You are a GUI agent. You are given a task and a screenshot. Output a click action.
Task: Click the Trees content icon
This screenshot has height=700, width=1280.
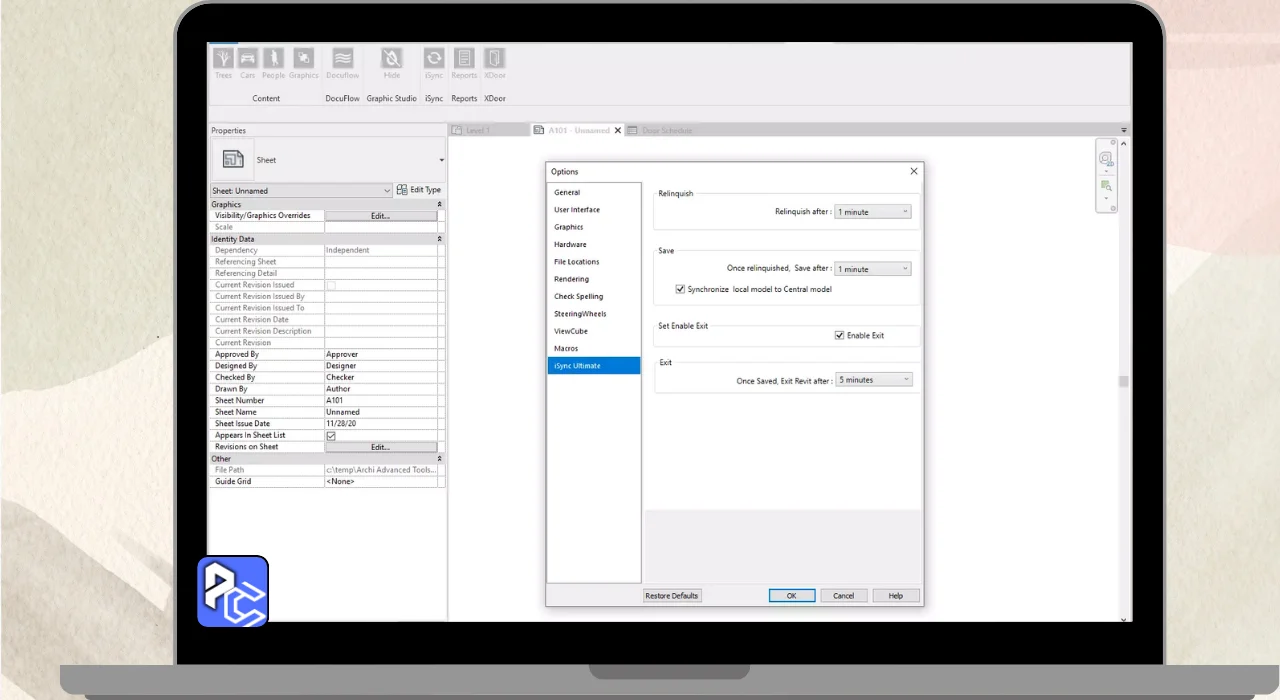pos(223,60)
